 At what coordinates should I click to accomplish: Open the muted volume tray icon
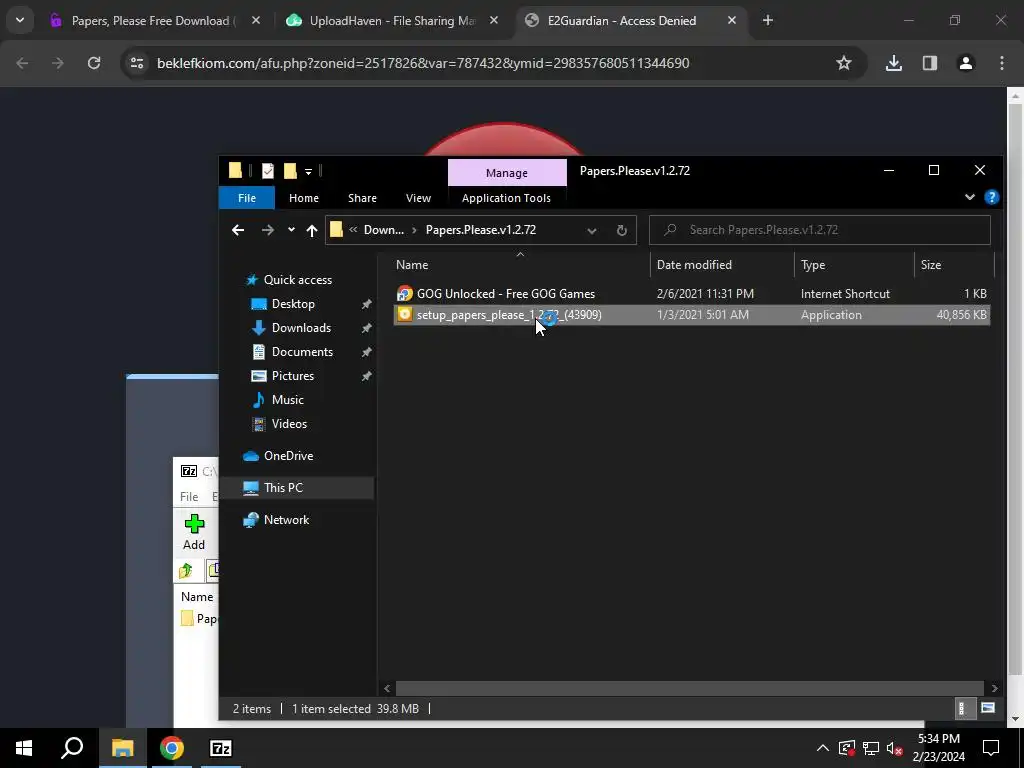tap(895, 748)
